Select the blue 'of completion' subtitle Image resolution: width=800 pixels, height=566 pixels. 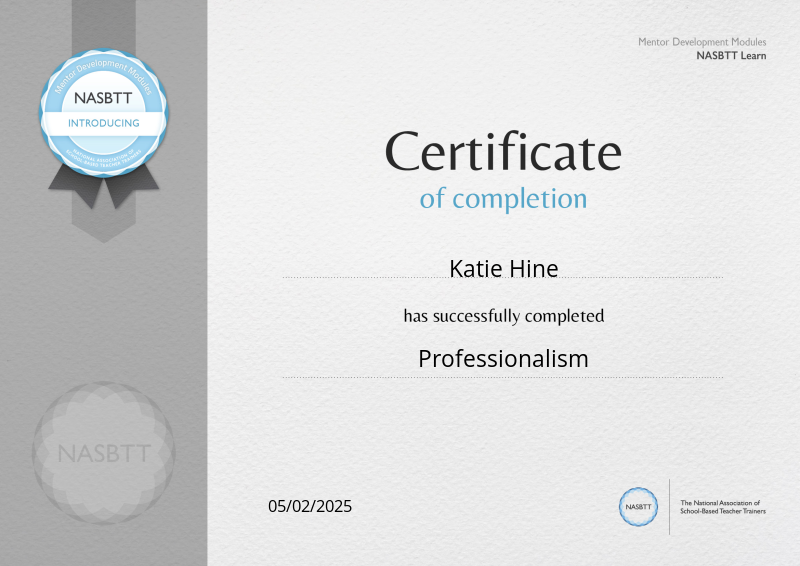point(503,198)
